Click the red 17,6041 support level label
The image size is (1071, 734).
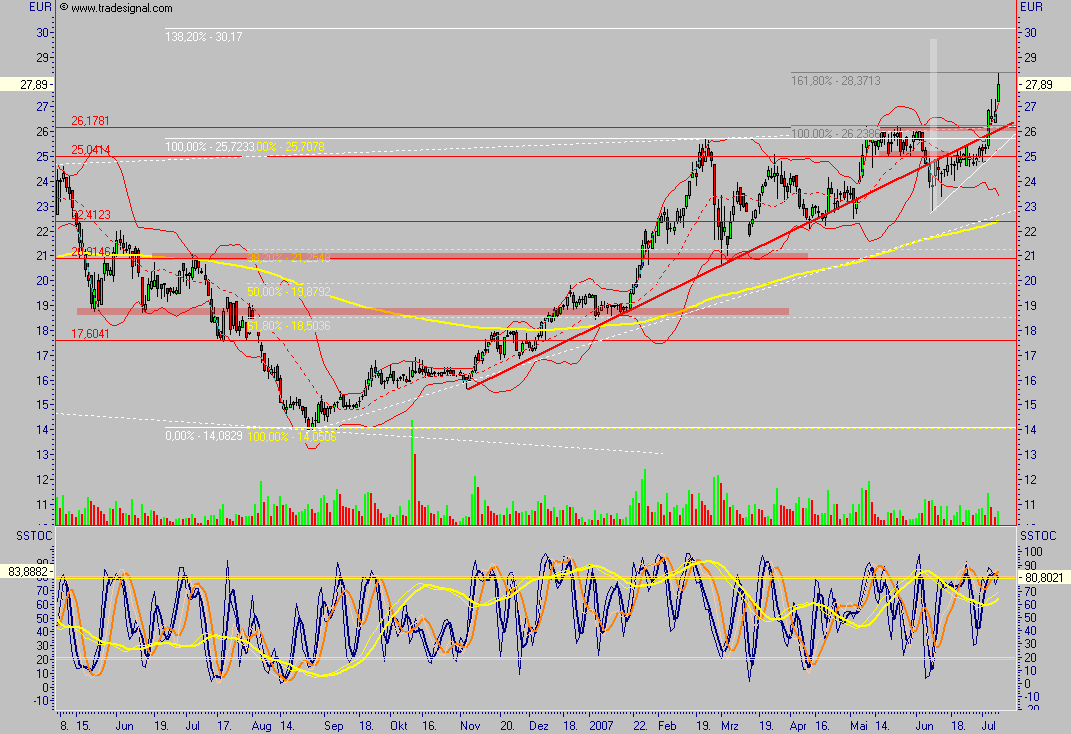coord(90,334)
